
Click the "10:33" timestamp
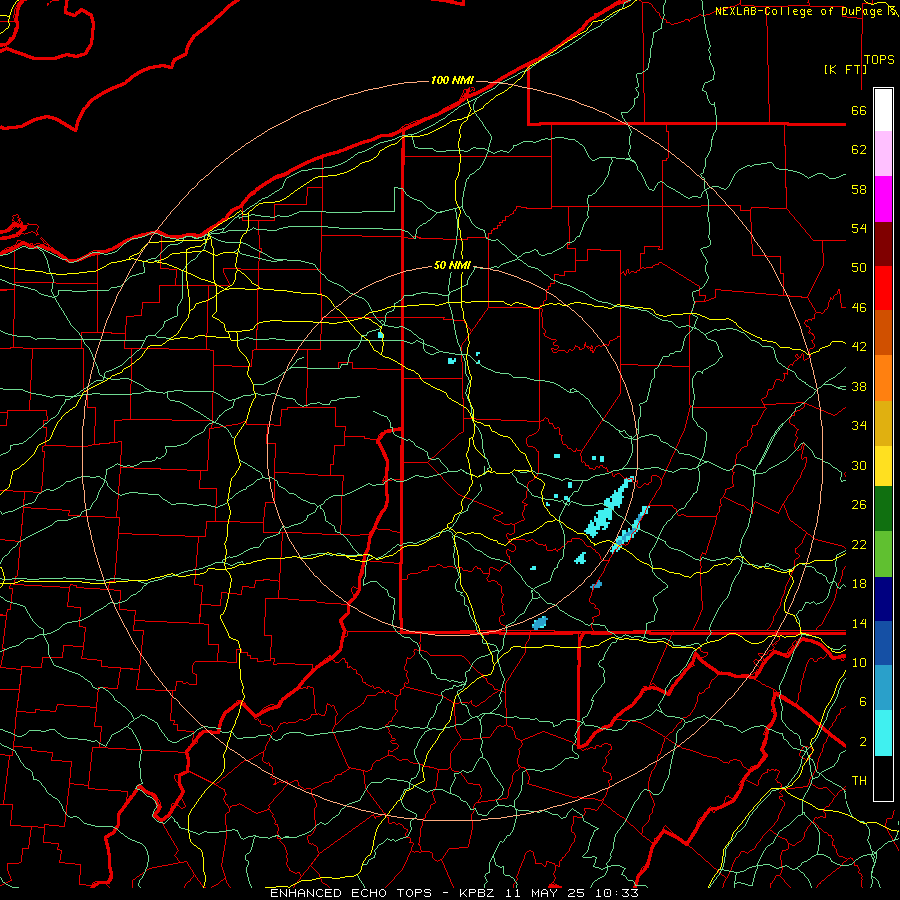[x=617, y=893]
